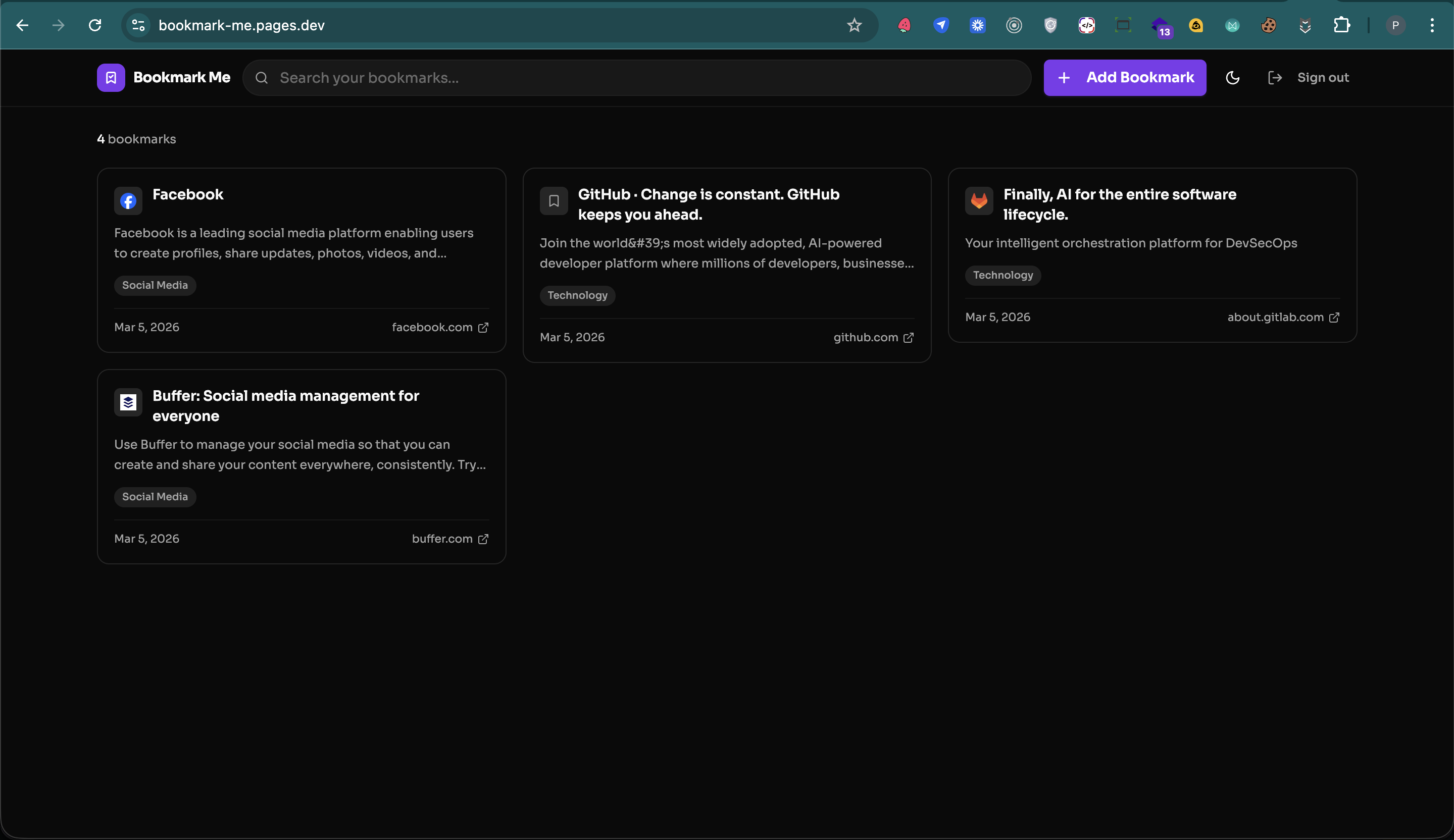
Task: Open Chrome's three-dot menu
Action: (x=1431, y=25)
